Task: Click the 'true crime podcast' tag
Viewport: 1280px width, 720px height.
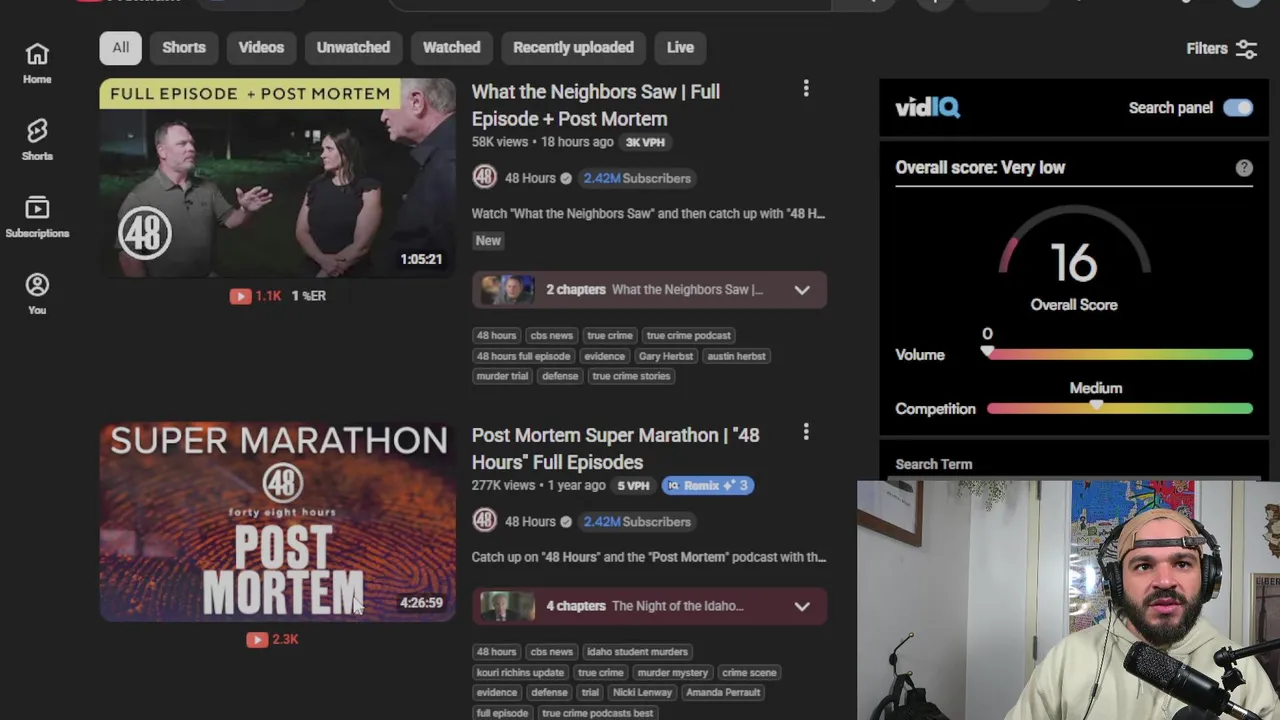Action: [x=689, y=335]
